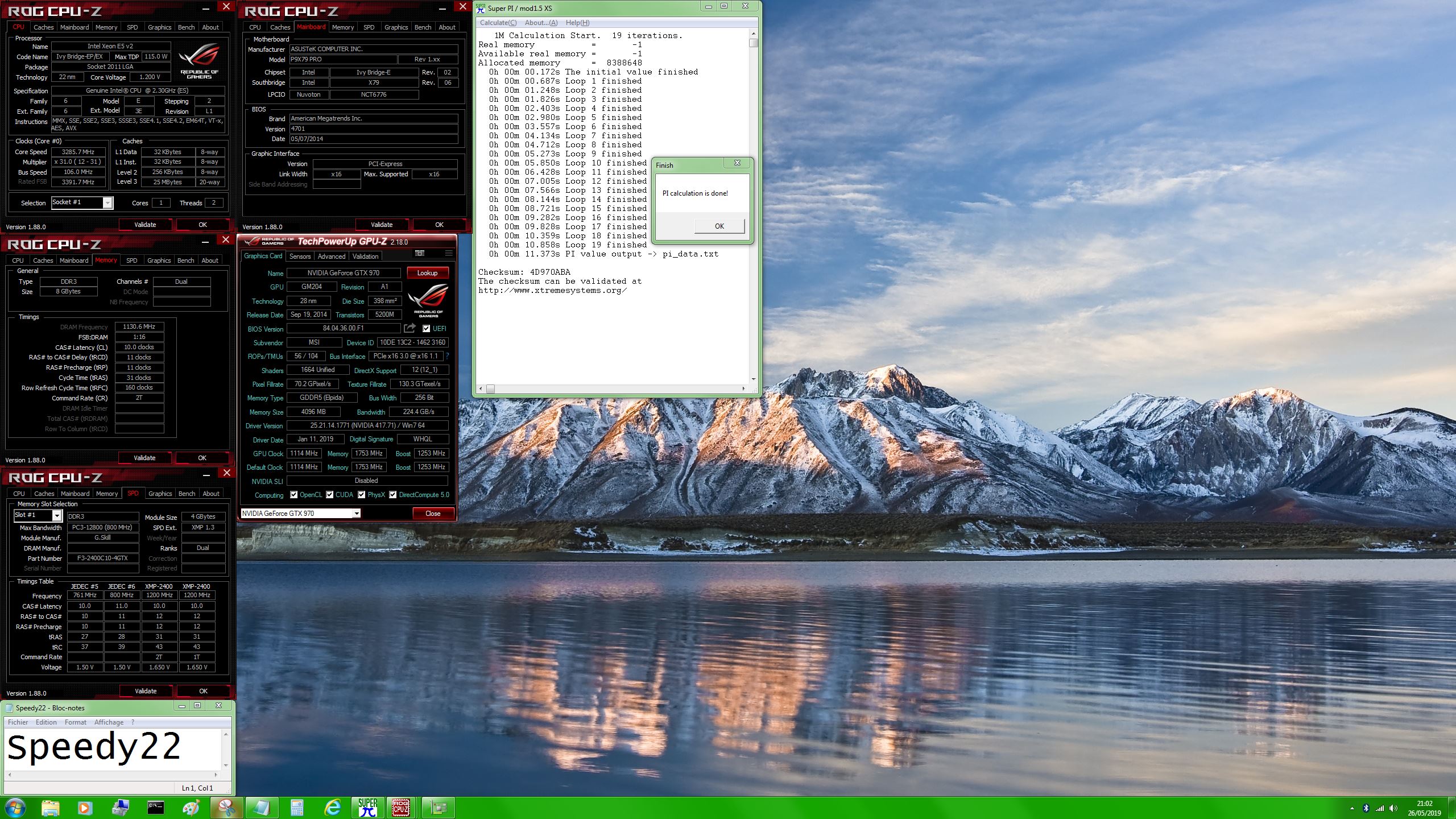Show hidden tray icons arrow
The width and height of the screenshot is (1456, 819).
1352,808
